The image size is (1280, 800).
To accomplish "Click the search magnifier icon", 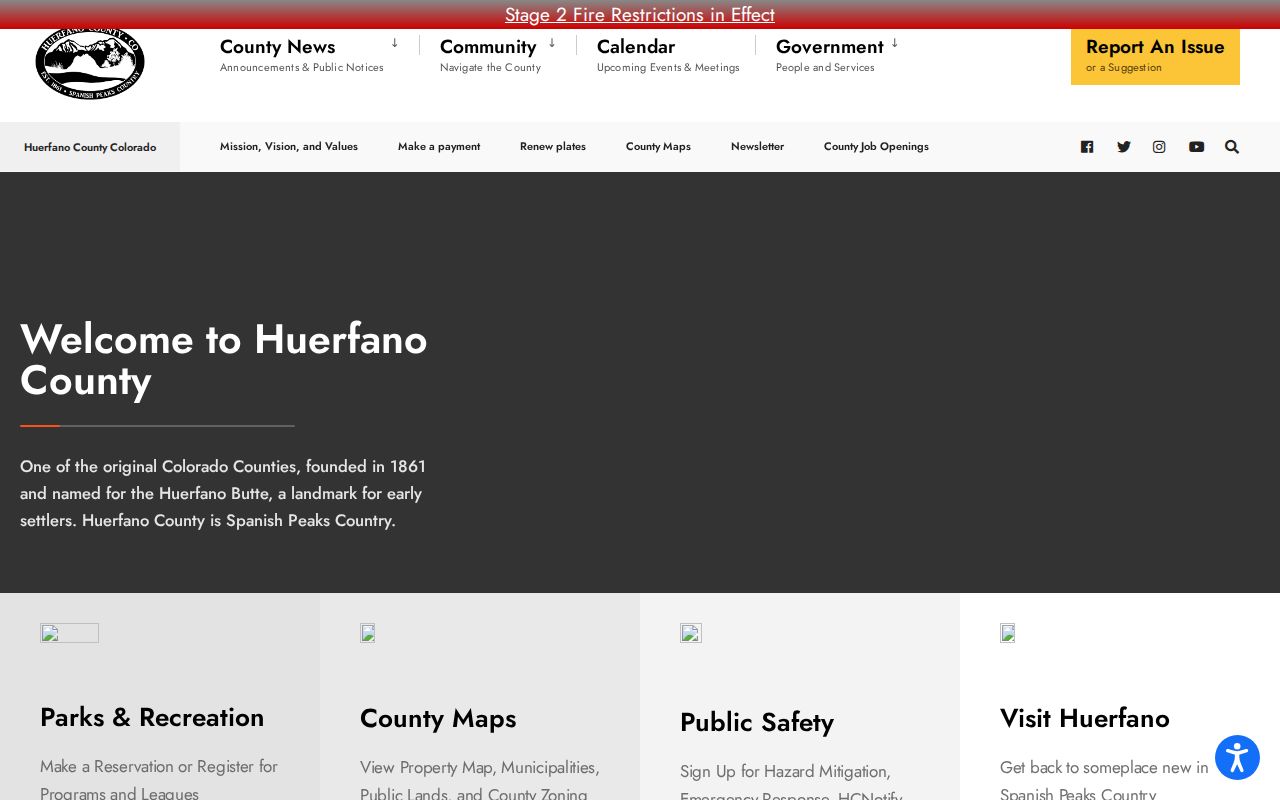I will [x=1232, y=147].
